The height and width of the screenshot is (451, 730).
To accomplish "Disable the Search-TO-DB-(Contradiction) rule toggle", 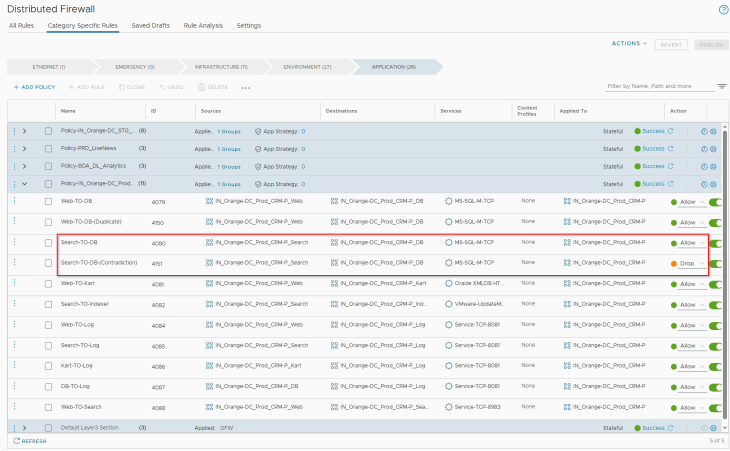I will (715, 264).
